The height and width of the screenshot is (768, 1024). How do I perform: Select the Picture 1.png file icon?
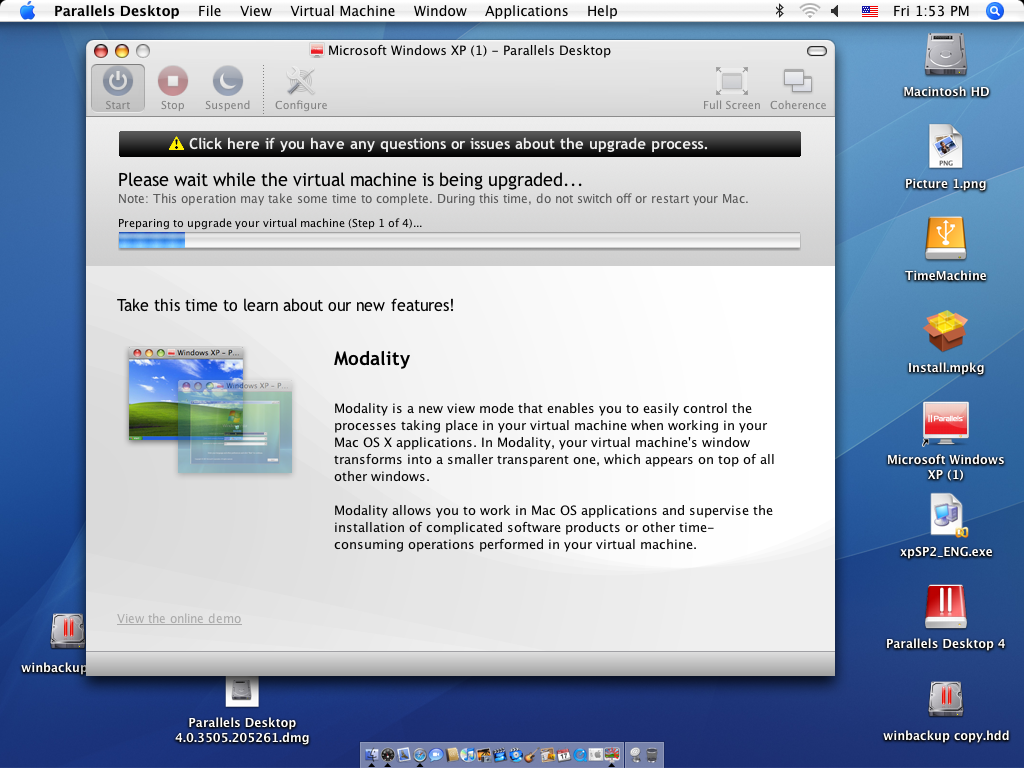point(946,146)
